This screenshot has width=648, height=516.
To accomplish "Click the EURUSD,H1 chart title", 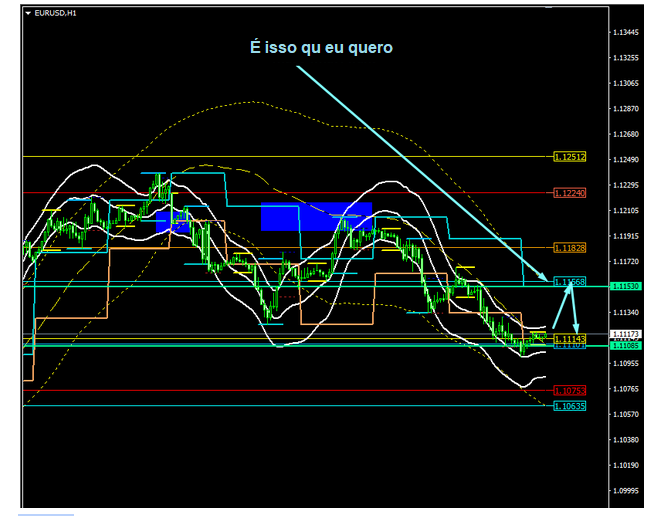I will click(x=56, y=12).
